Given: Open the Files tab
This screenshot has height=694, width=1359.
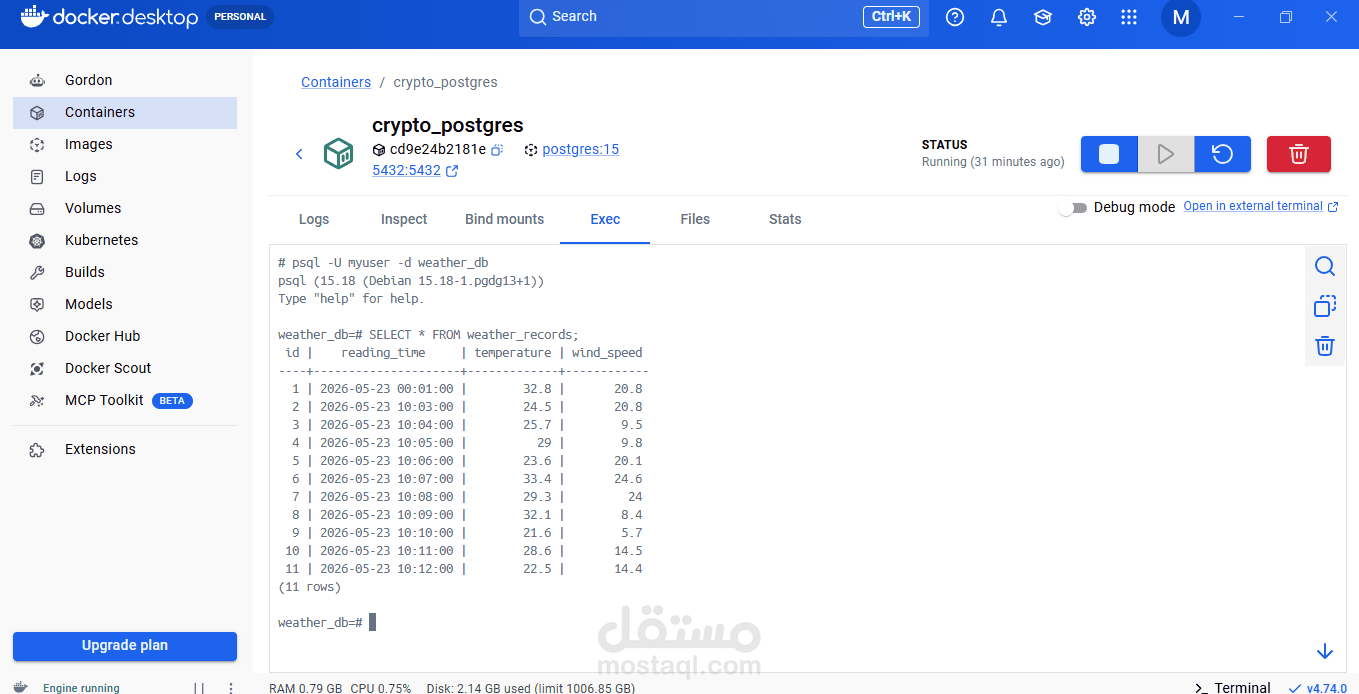Looking at the screenshot, I should pyautogui.click(x=695, y=219).
